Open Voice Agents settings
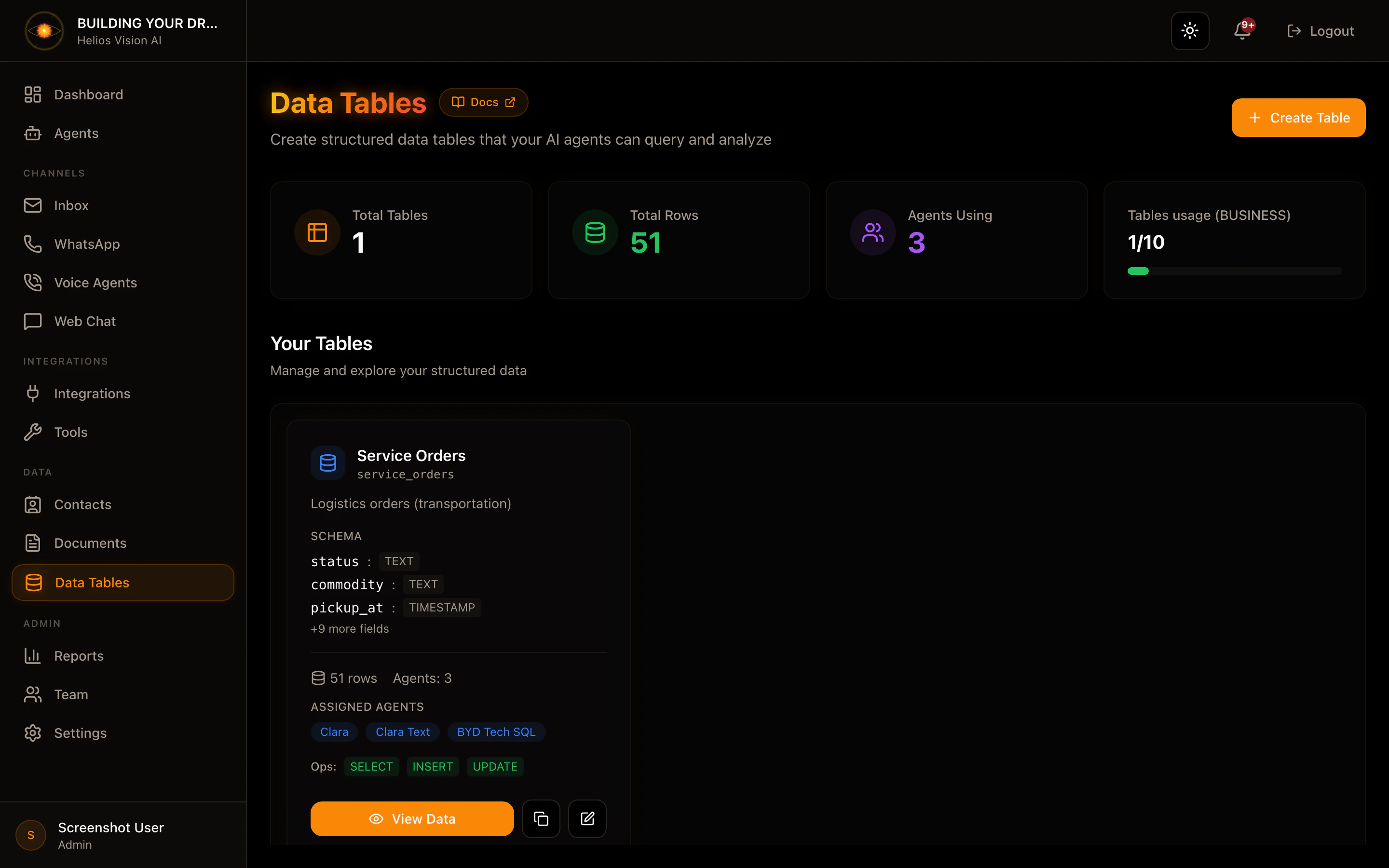Image resolution: width=1389 pixels, height=868 pixels. [95, 282]
